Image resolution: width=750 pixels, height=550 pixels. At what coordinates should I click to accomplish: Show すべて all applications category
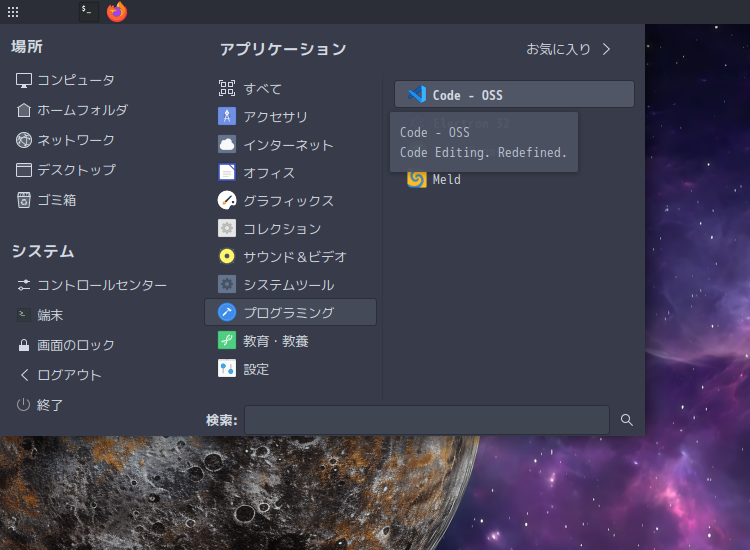click(x=290, y=88)
